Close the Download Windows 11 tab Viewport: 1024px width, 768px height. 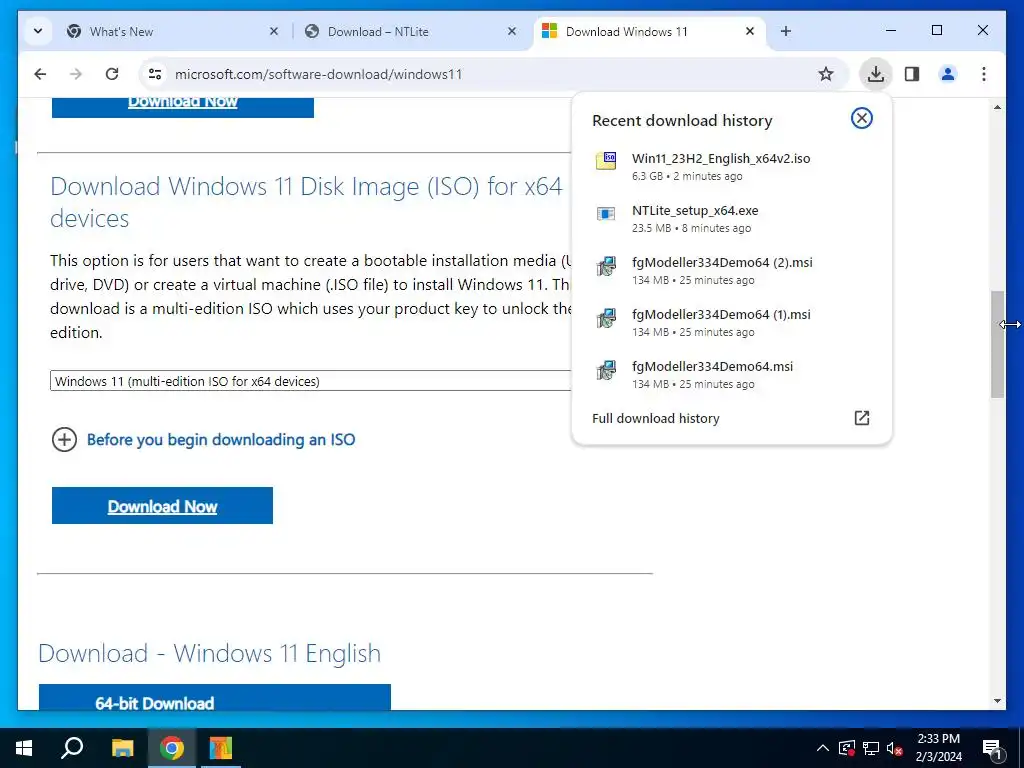(x=750, y=31)
